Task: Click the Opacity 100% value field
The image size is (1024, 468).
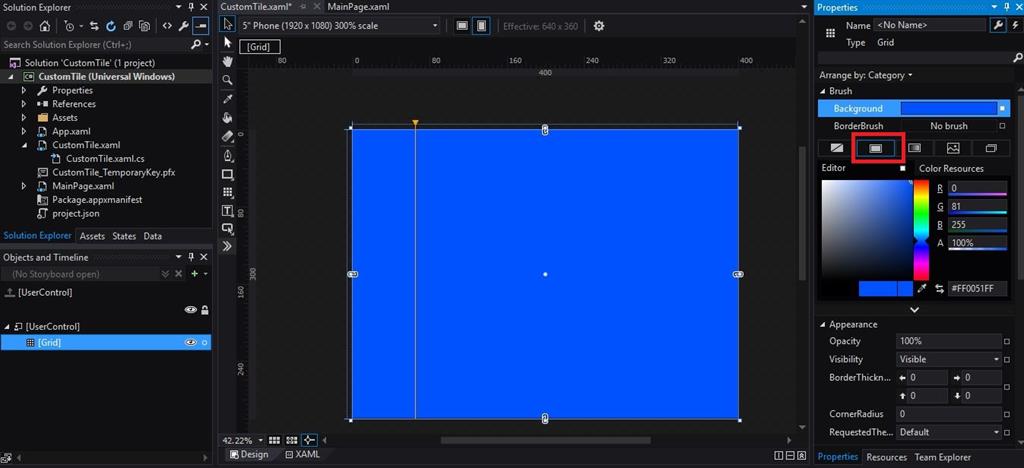Action: pos(949,341)
